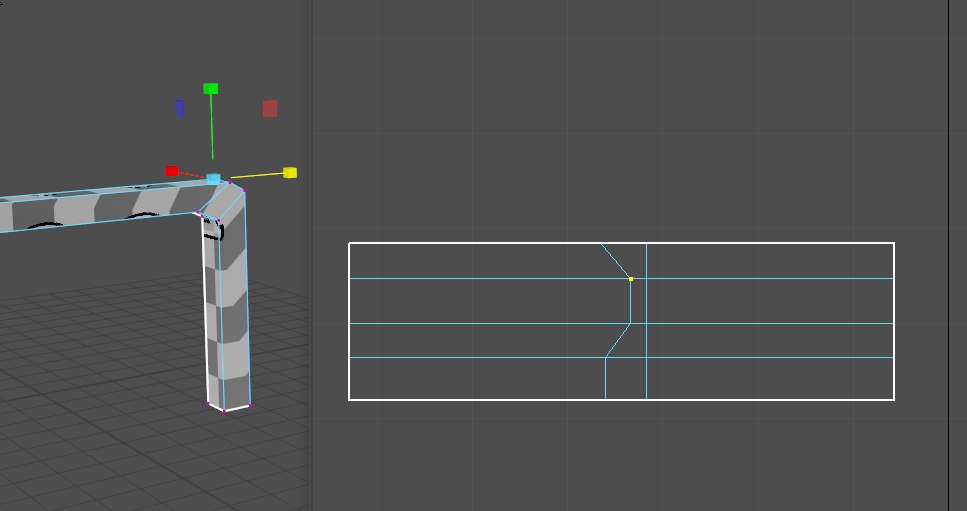Click the long vertical UV edge line
The image size is (967, 511).
click(x=646, y=321)
